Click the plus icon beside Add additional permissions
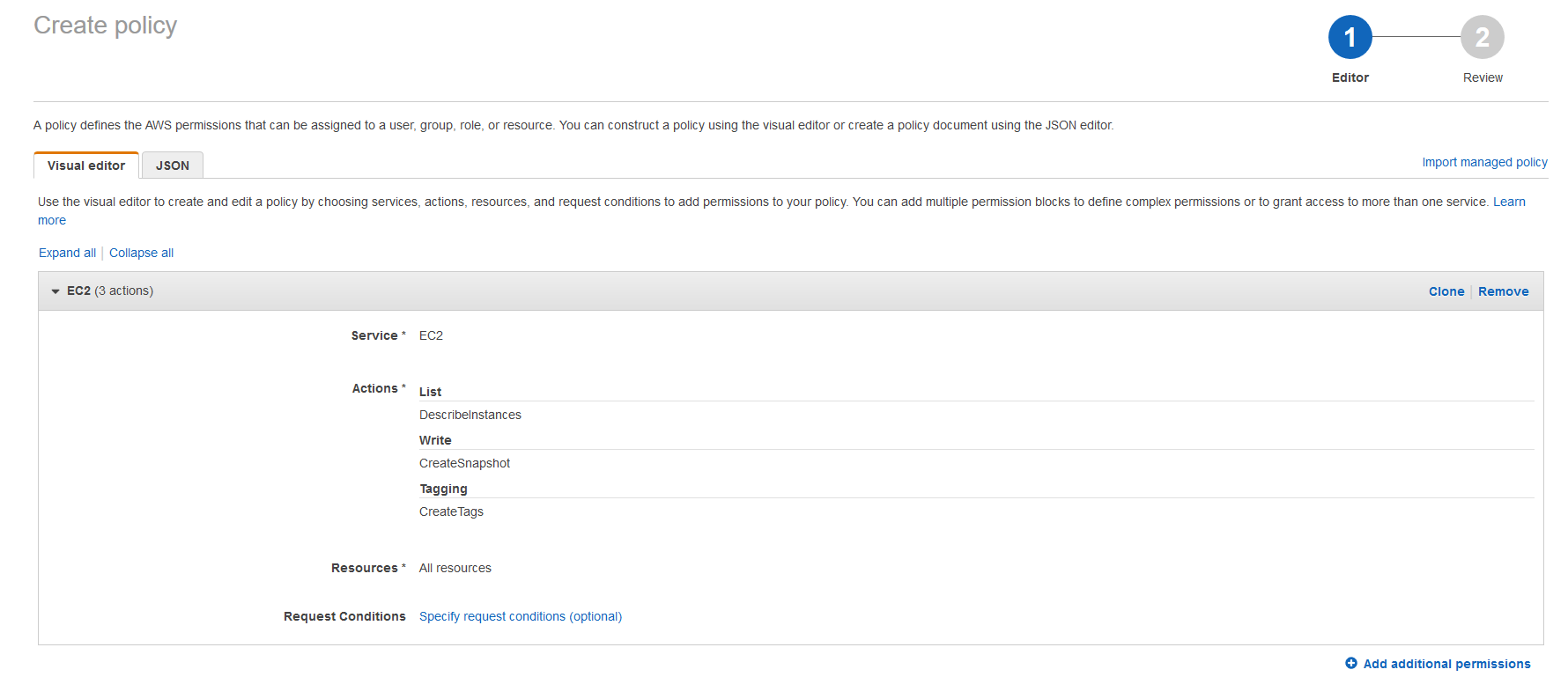 pos(1351,663)
